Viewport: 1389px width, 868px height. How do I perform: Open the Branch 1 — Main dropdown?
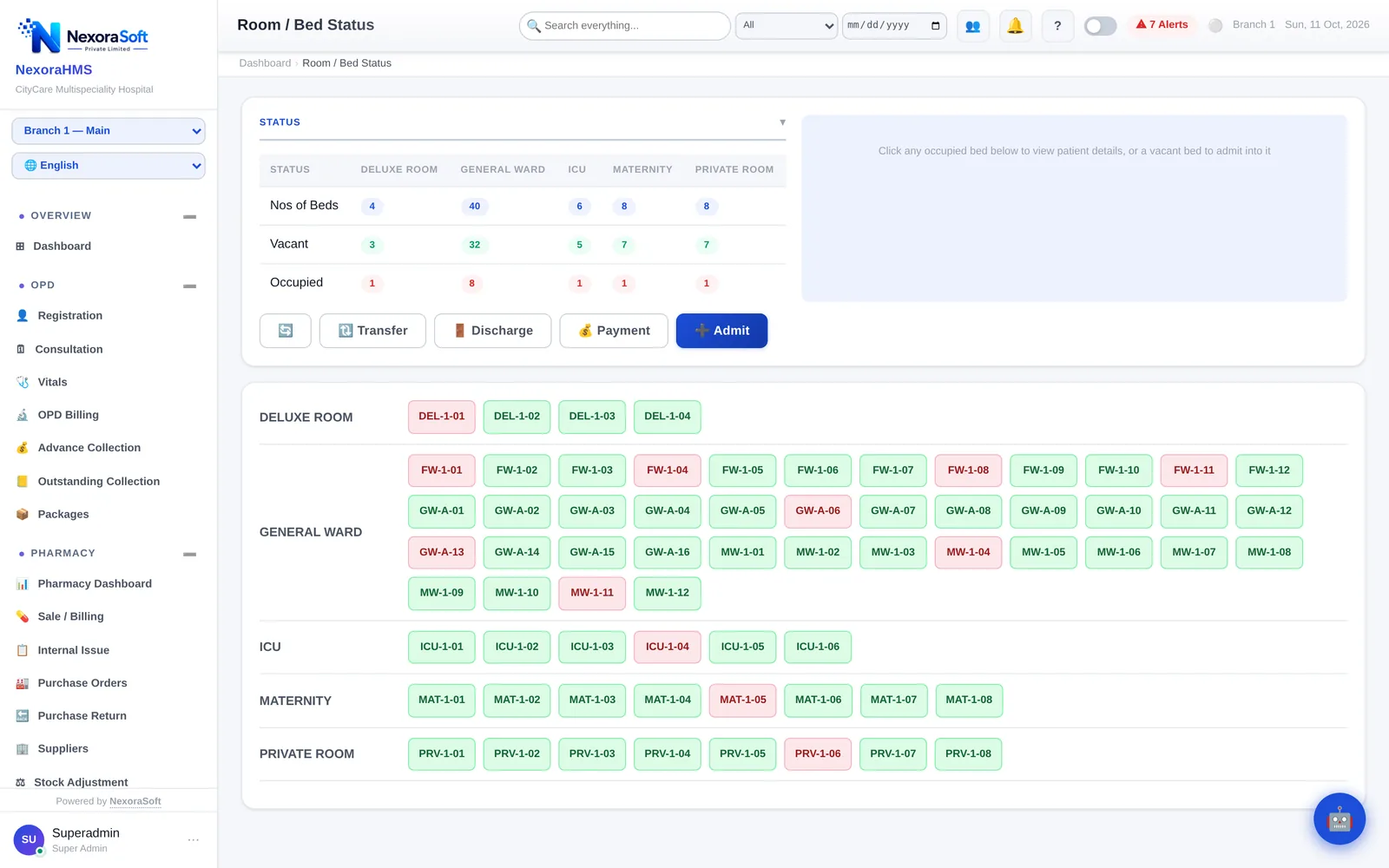coord(109,131)
